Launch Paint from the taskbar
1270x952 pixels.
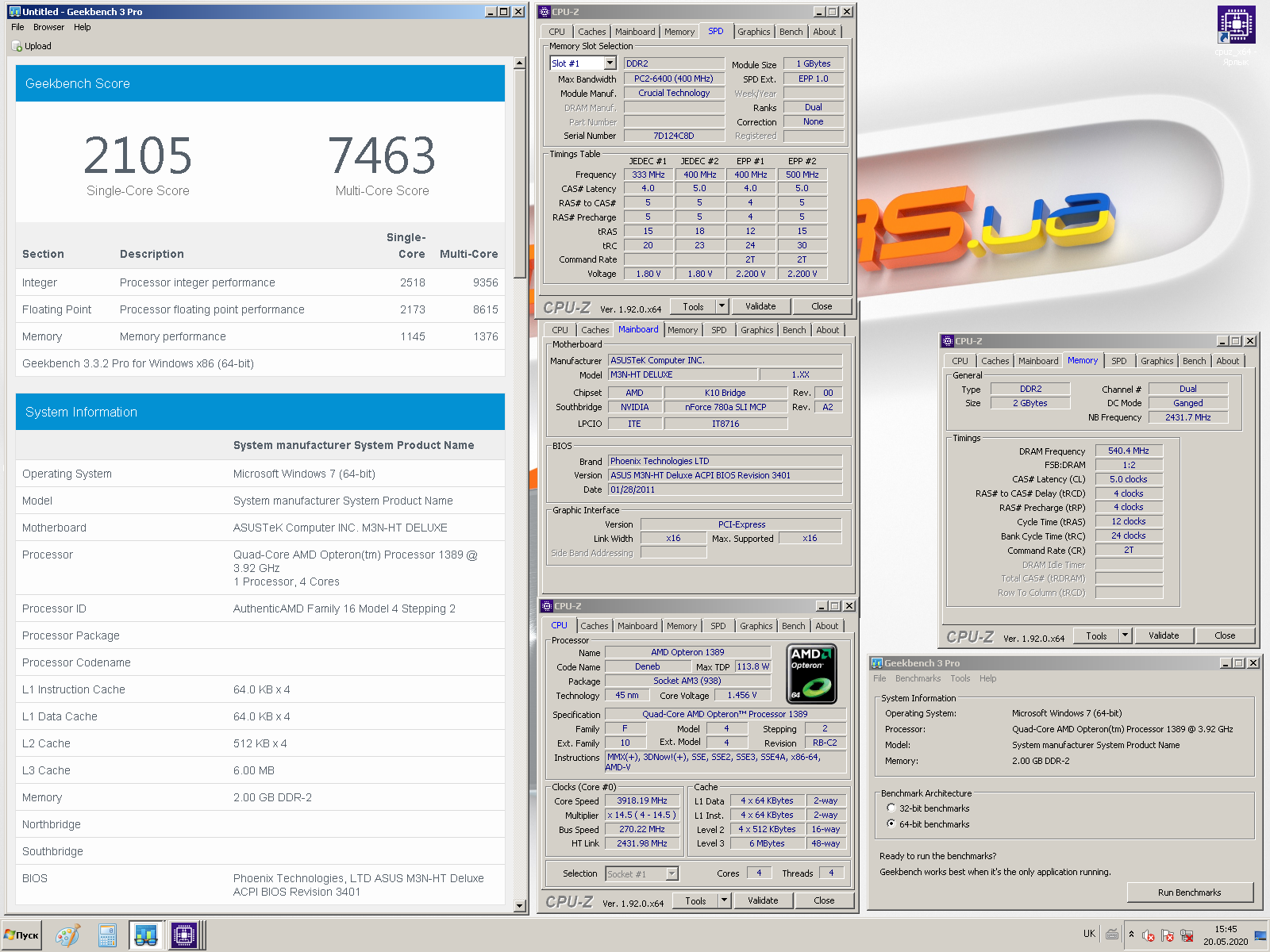(x=67, y=935)
